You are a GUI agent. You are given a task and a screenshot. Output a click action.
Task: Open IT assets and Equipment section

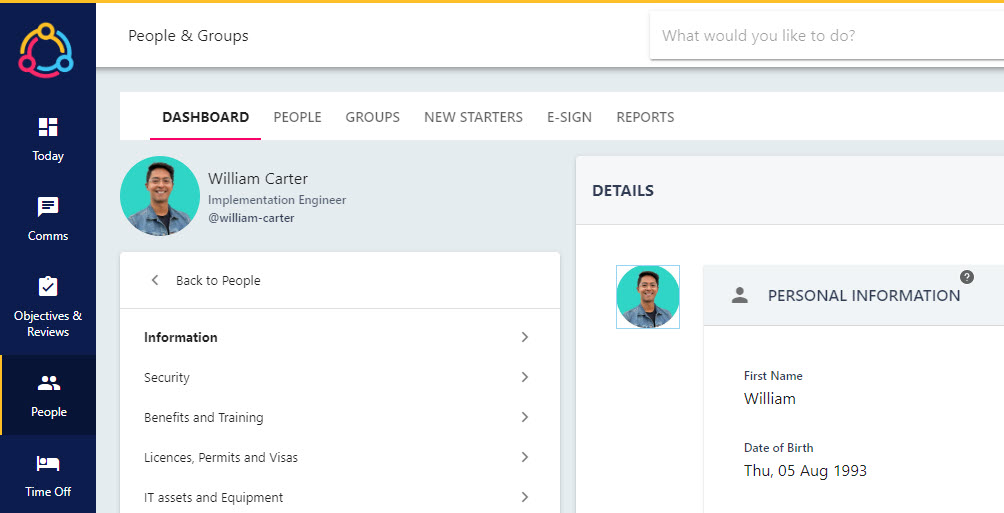(339, 497)
